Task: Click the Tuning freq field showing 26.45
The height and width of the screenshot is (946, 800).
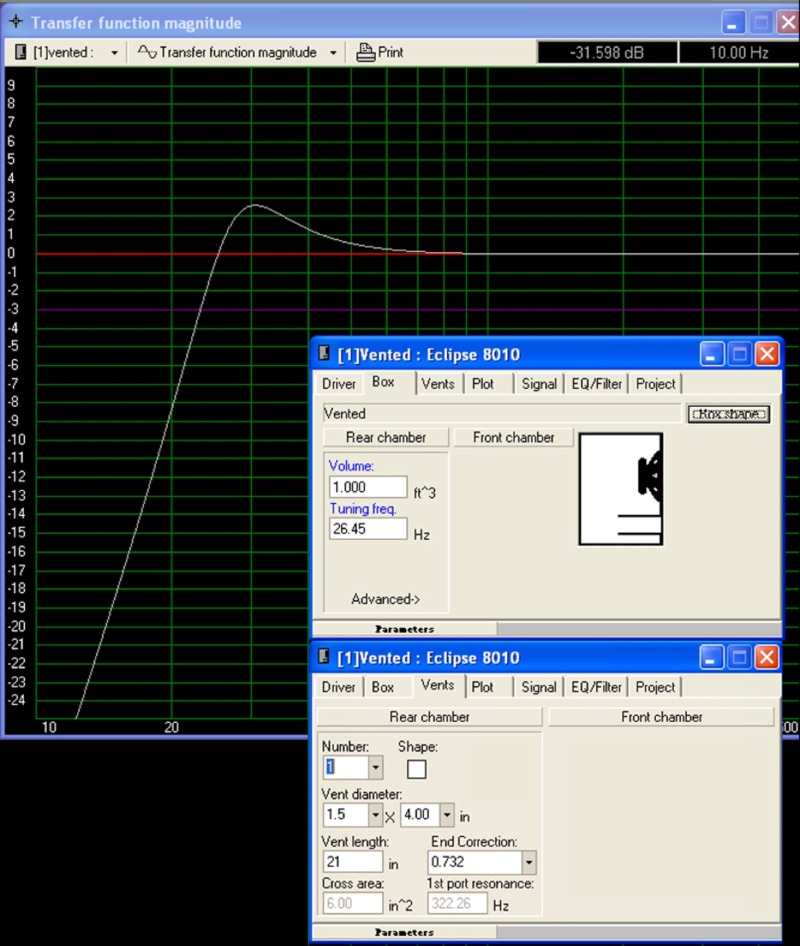Action: pyautogui.click(x=368, y=529)
